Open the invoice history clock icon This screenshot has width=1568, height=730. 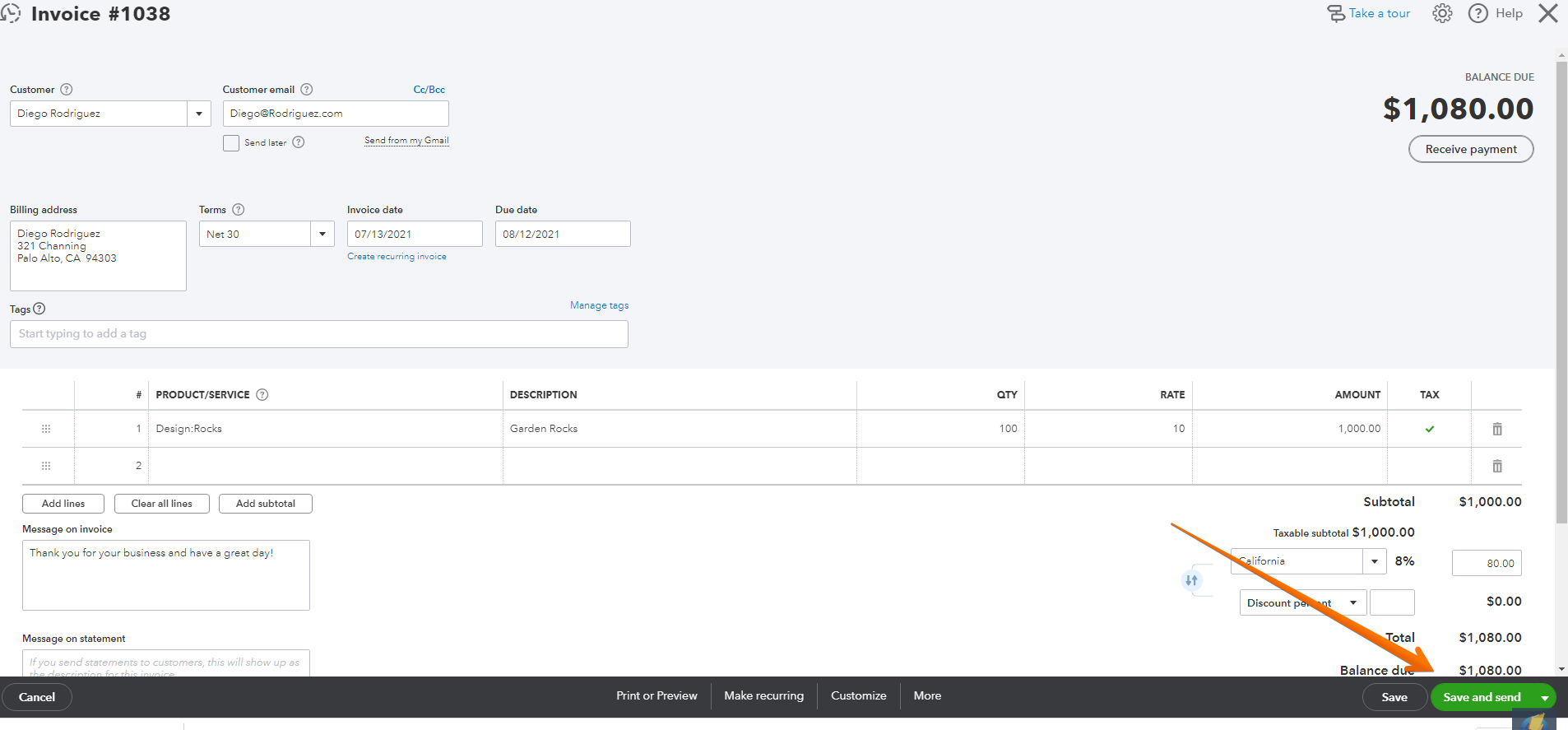pyautogui.click(x=11, y=13)
